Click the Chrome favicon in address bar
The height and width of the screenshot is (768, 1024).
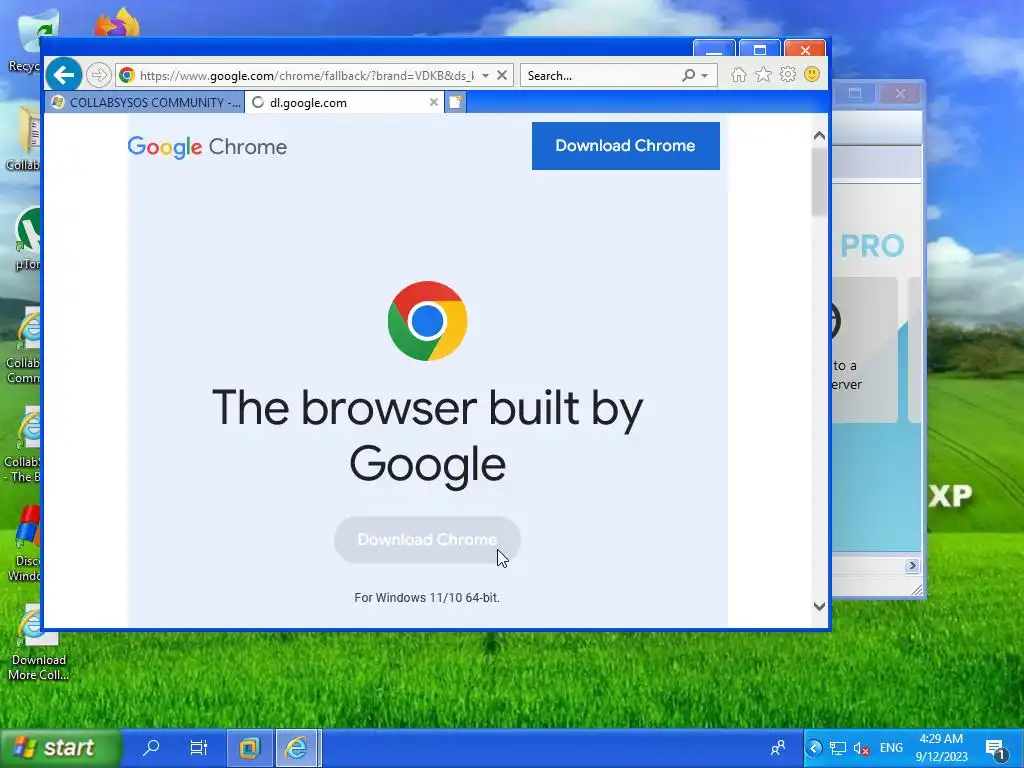pyautogui.click(x=127, y=75)
